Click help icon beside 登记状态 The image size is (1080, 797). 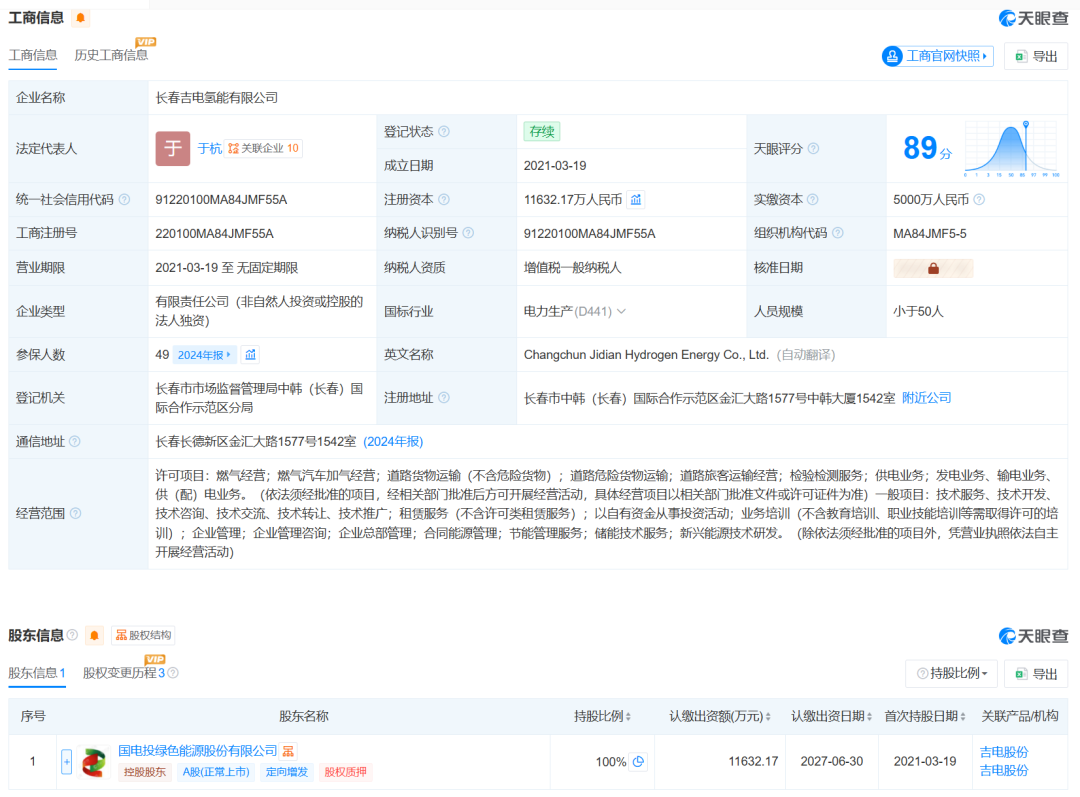coord(444,132)
